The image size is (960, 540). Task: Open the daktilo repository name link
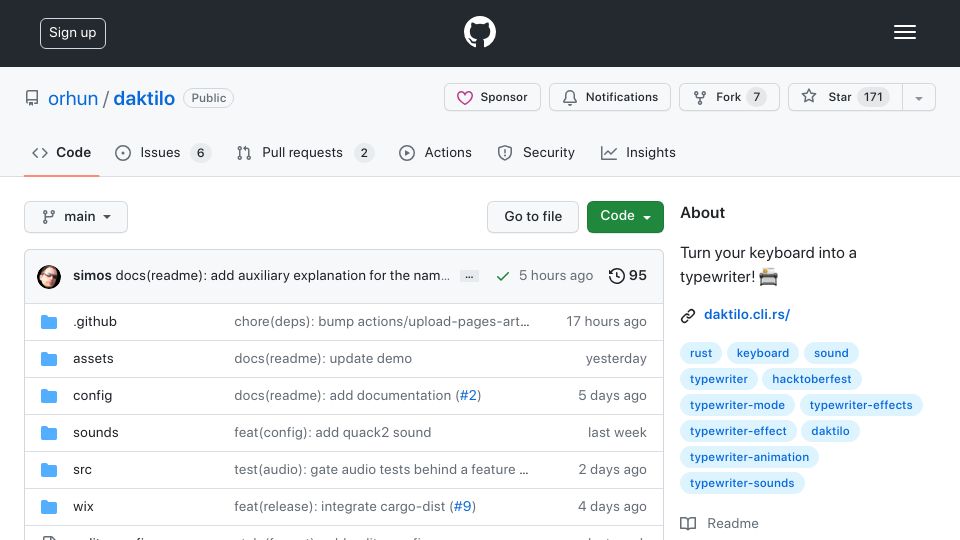144,98
